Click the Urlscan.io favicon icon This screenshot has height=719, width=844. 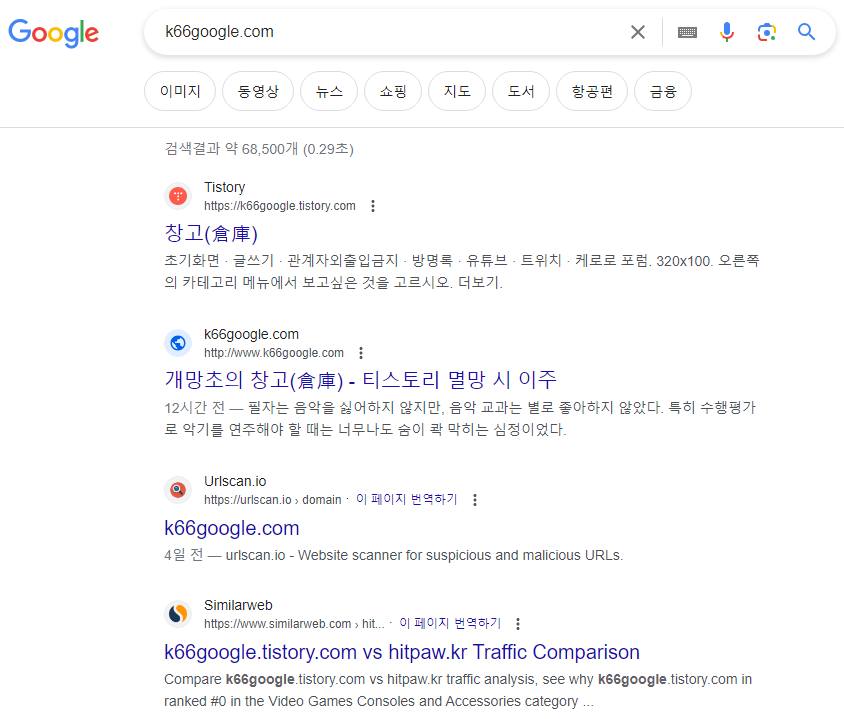[x=178, y=490]
